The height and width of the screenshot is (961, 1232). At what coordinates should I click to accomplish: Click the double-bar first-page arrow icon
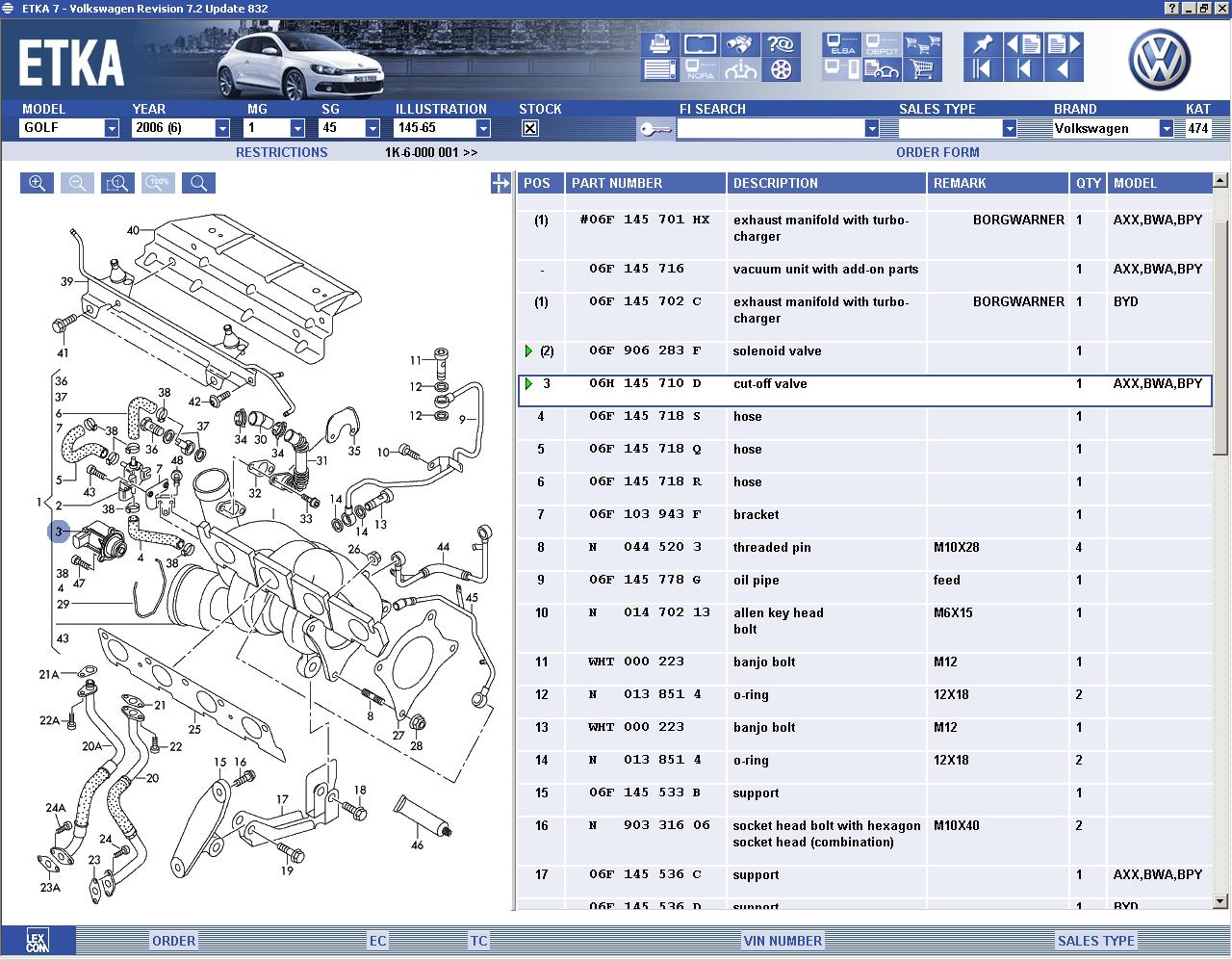982,69
